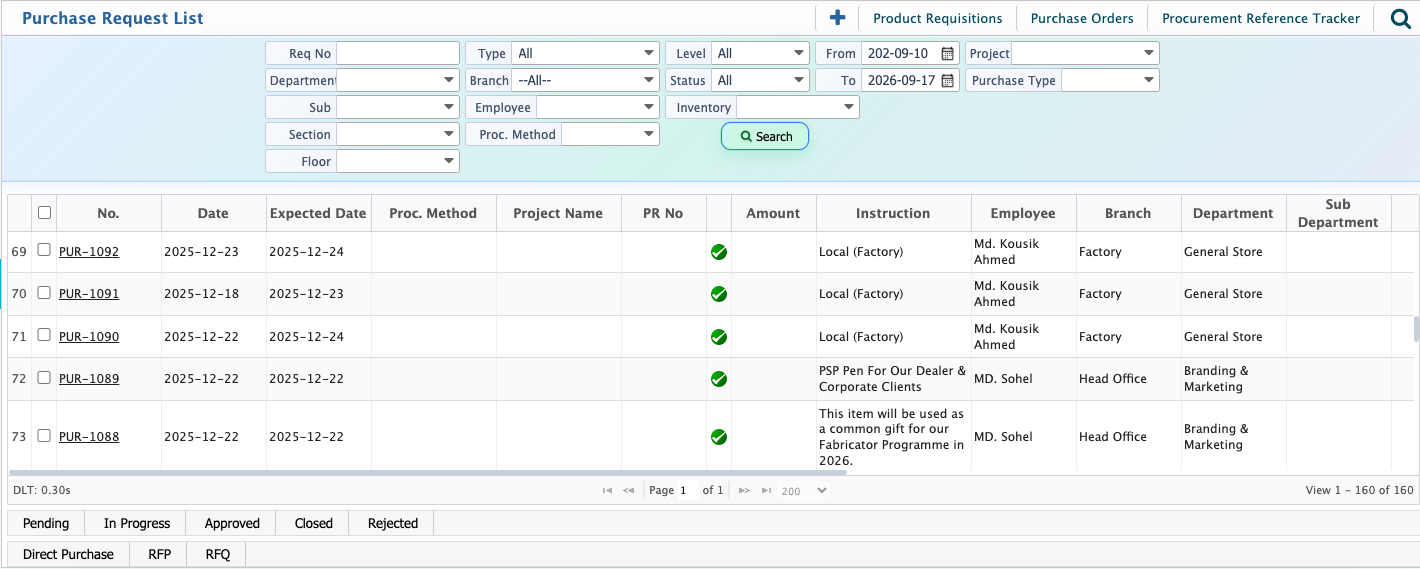Click the page number input field
This screenshot has height=569, width=1420.
[x=687, y=491]
